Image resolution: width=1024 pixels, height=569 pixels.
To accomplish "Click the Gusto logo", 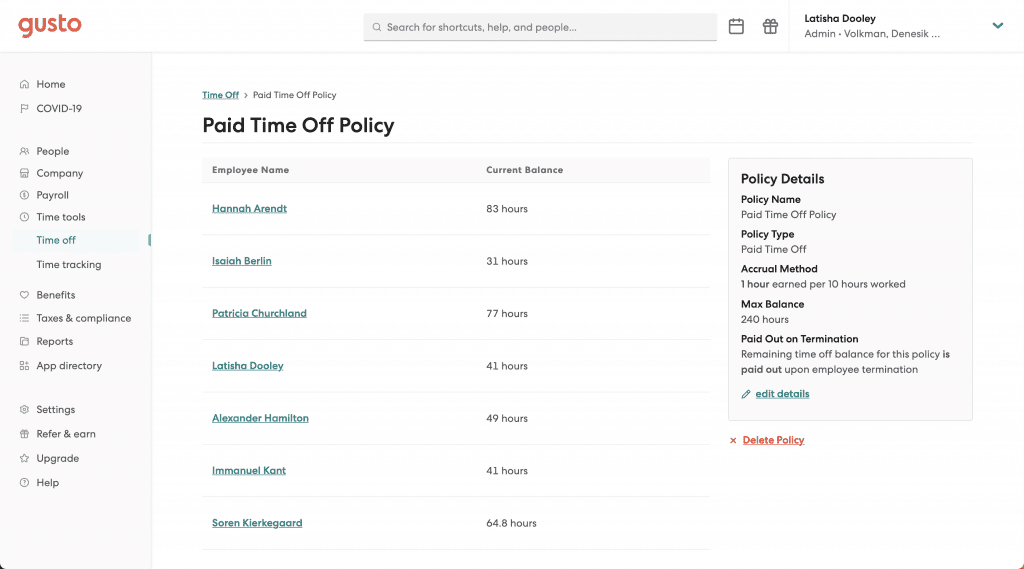I will (50, 26).
